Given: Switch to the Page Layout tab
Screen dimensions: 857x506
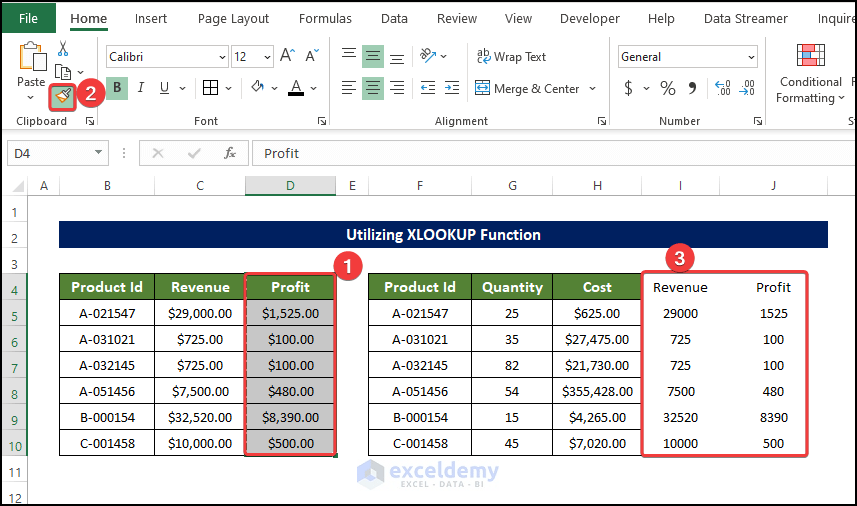Looking at the screenshot, I should (233, 19).
